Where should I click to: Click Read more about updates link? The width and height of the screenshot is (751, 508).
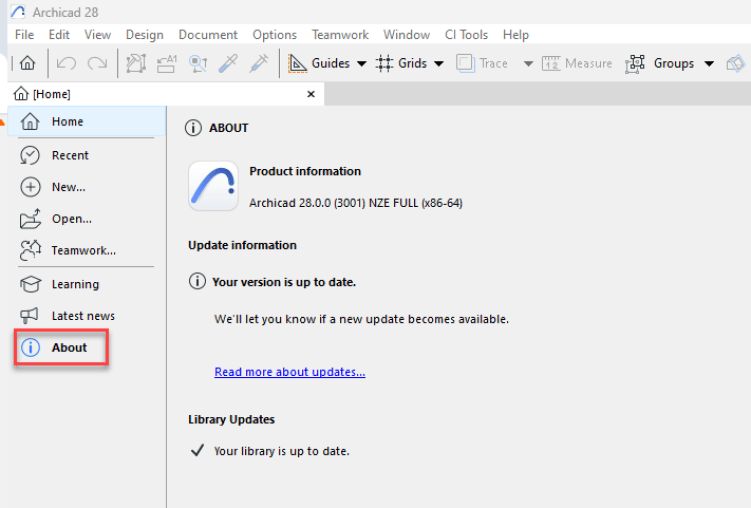(x=289, y=372)
